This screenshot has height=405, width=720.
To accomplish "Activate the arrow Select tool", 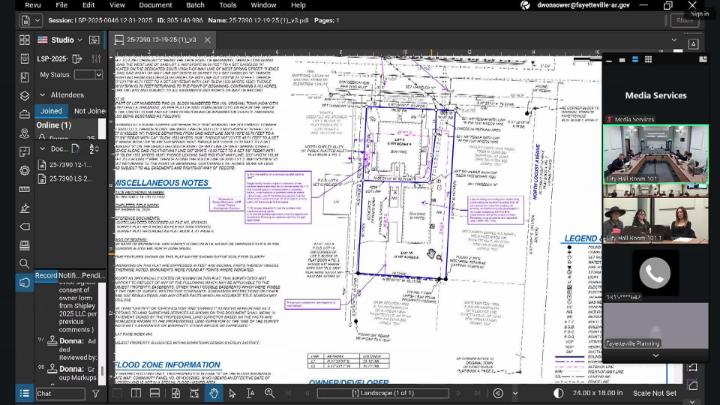I will [232, 393].
